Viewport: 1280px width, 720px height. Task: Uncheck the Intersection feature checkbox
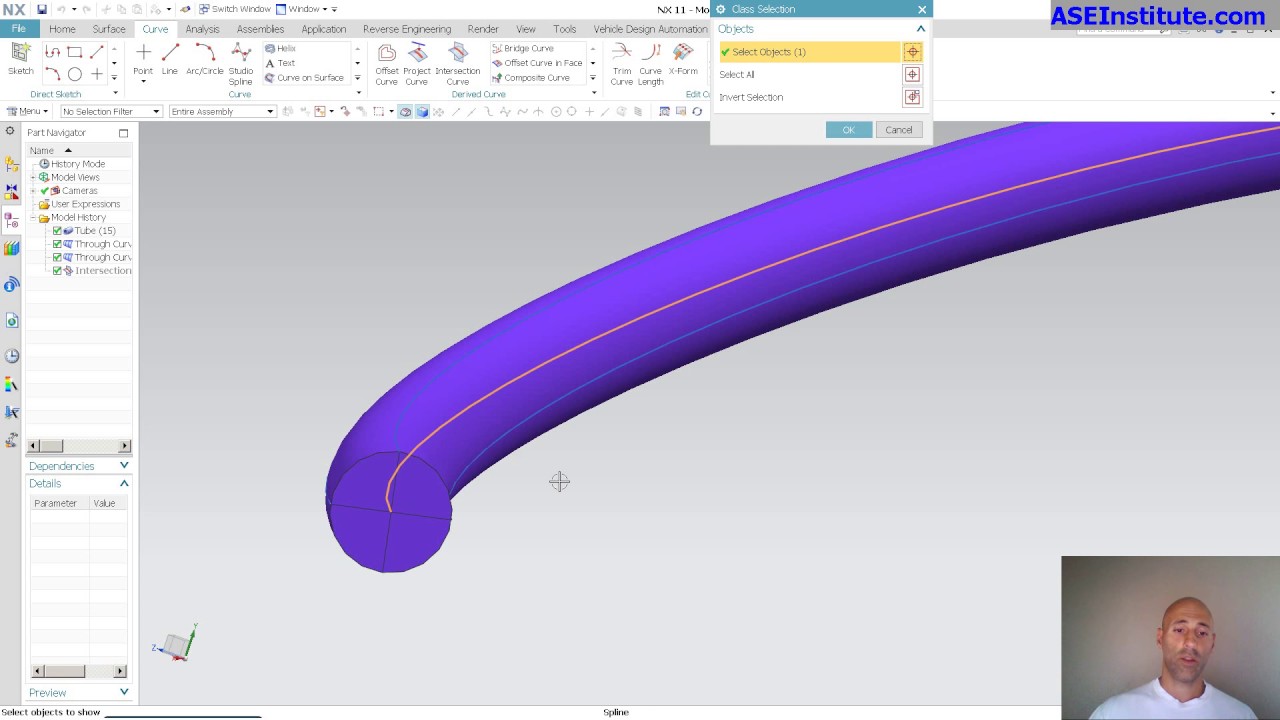click(57, 271)
